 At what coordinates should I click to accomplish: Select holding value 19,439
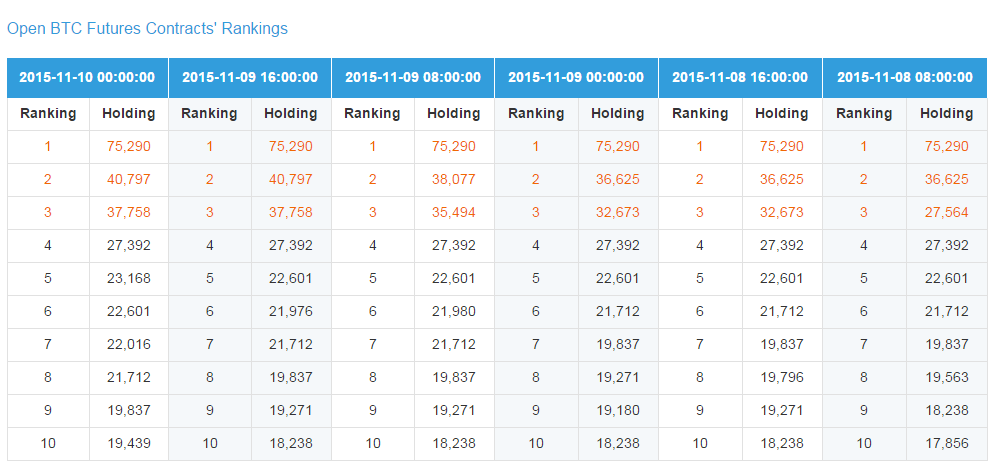[129, 444]
